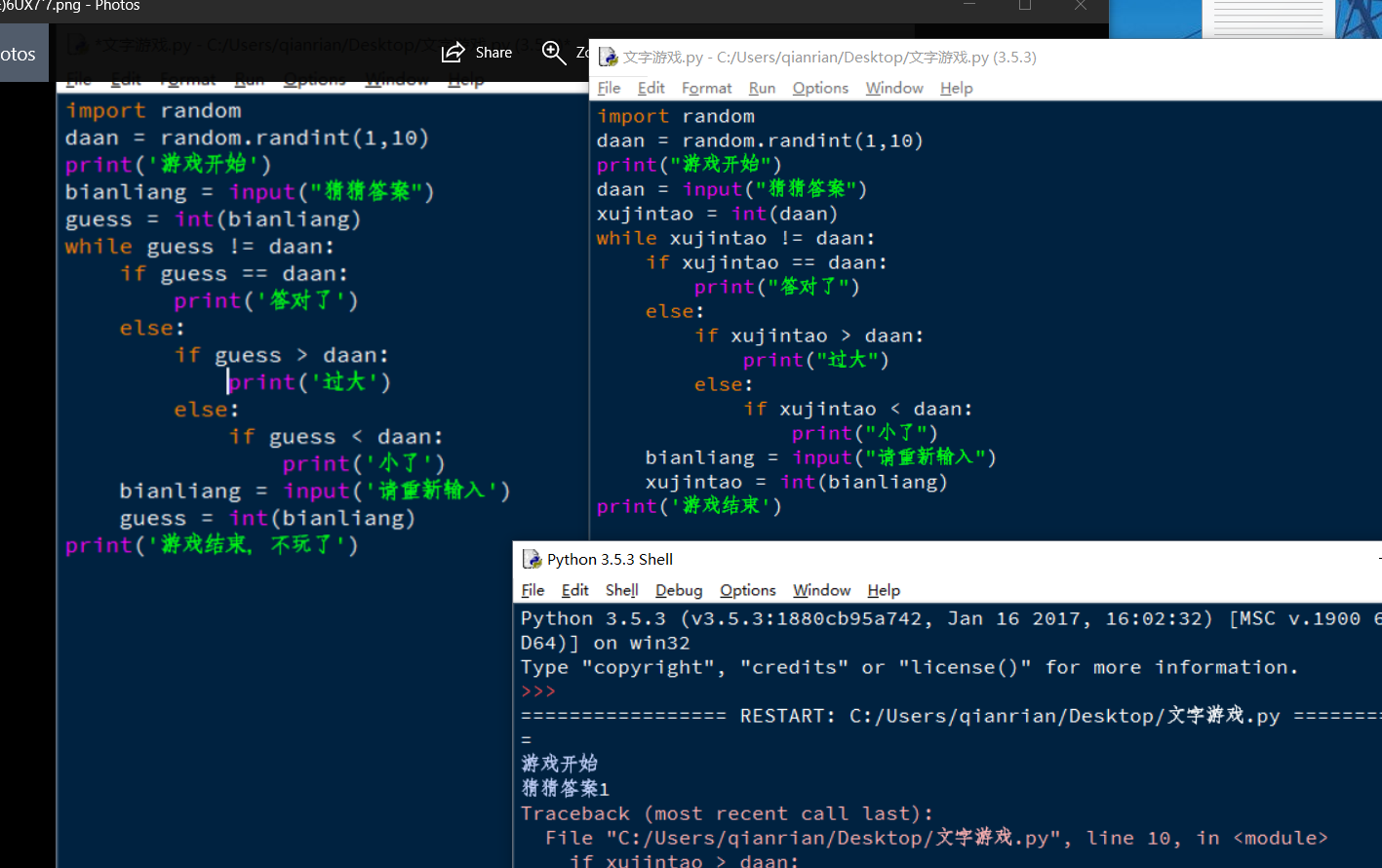Click the Python Shell window title icon
Image resolution: width=1382 pixels, height=868 pixels.
pos(532,559)
